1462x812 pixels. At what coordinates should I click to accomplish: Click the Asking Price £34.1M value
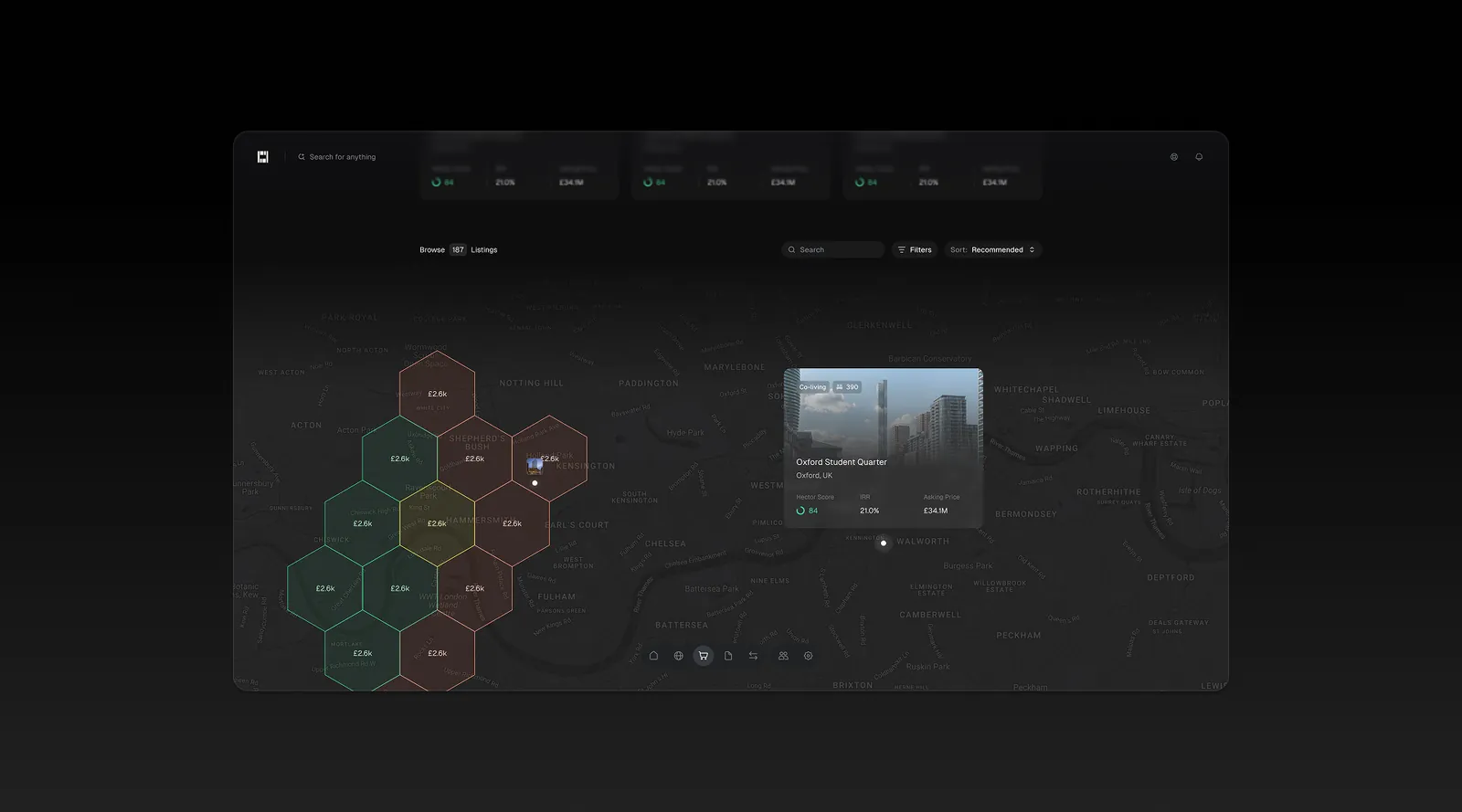click(x=936, y=511)
